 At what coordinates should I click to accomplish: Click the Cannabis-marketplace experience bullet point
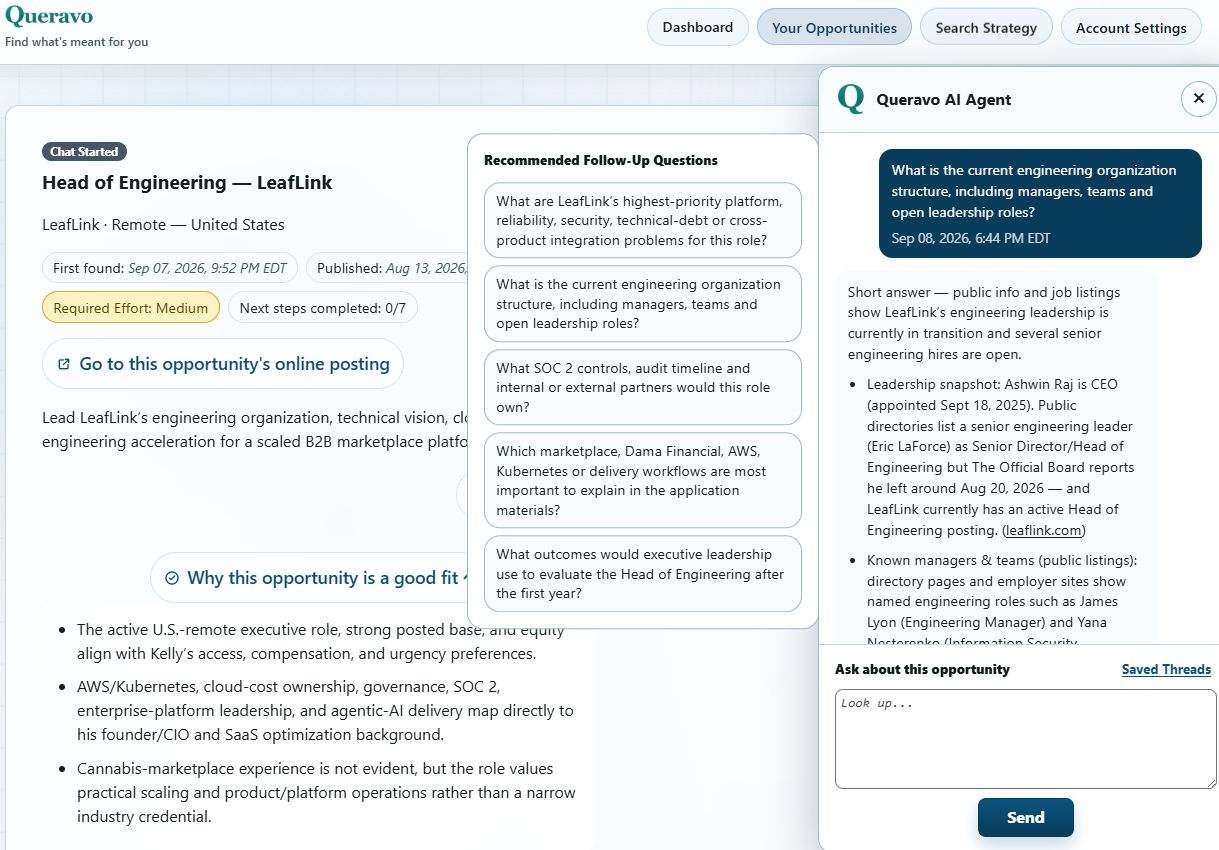(x=326, y=792)
